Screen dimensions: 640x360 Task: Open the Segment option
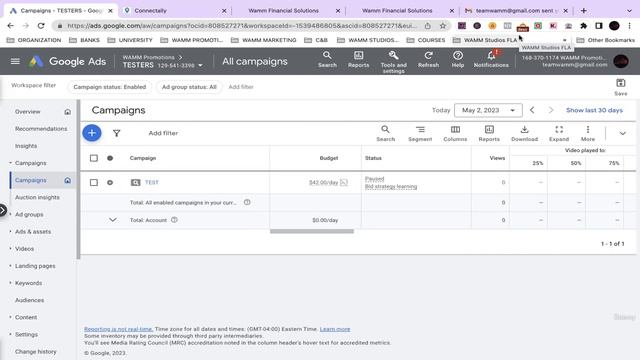pyautogui.click(x=420, y=133)
